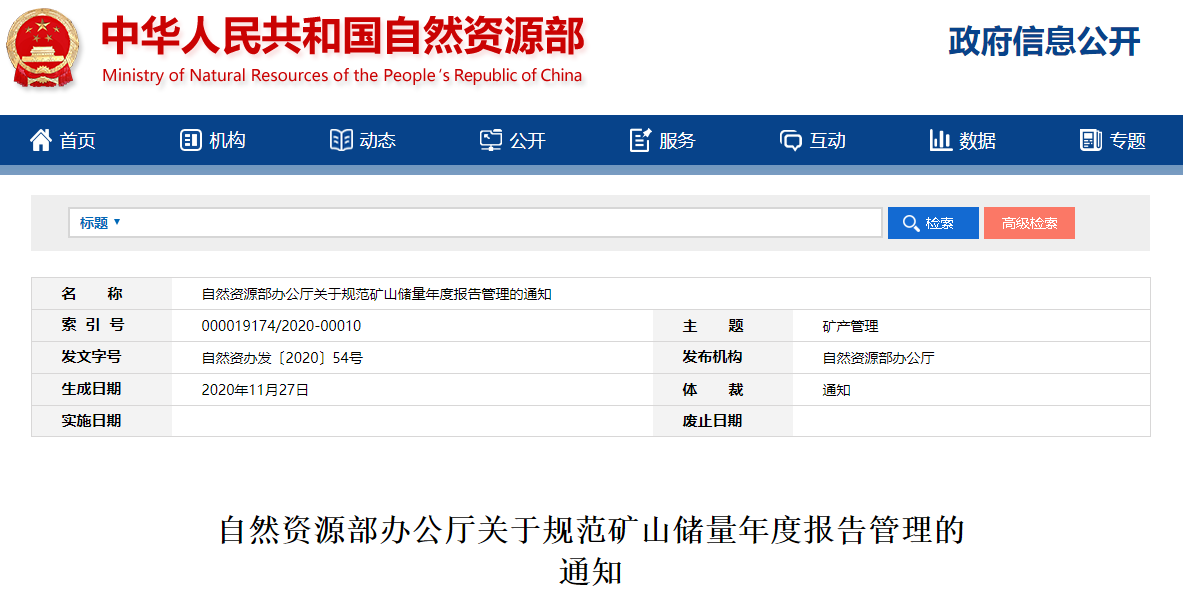1183x606 pixels.
Task: Click the 公开 monitor icon
Action: coord(491,141)
